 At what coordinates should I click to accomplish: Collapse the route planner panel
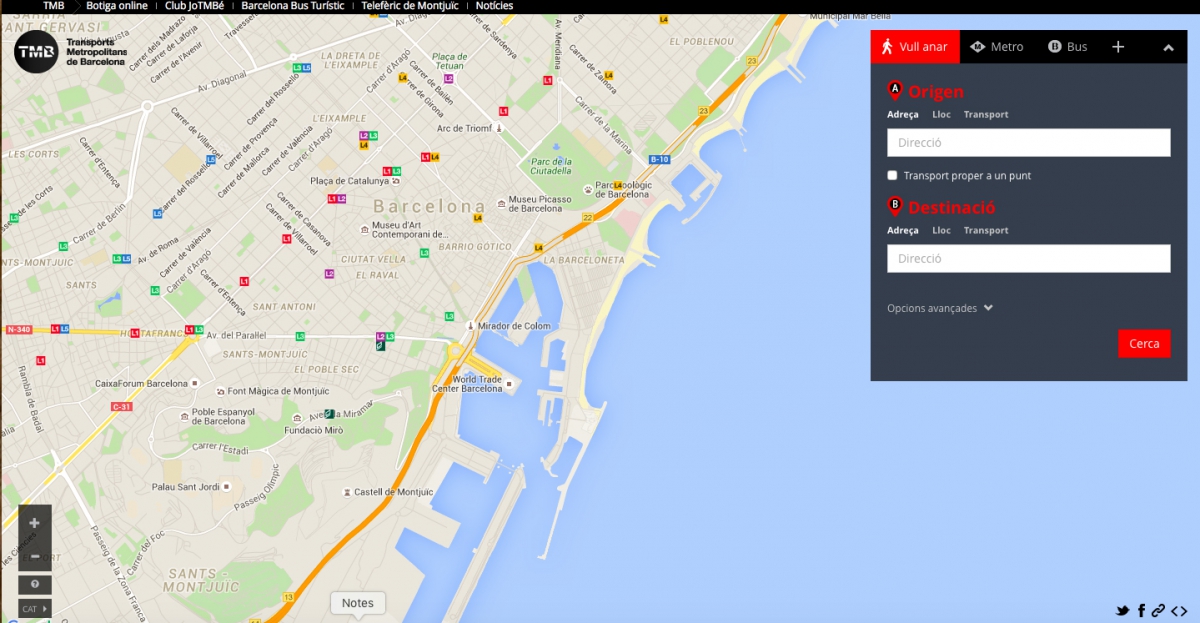coord(1168,47)
